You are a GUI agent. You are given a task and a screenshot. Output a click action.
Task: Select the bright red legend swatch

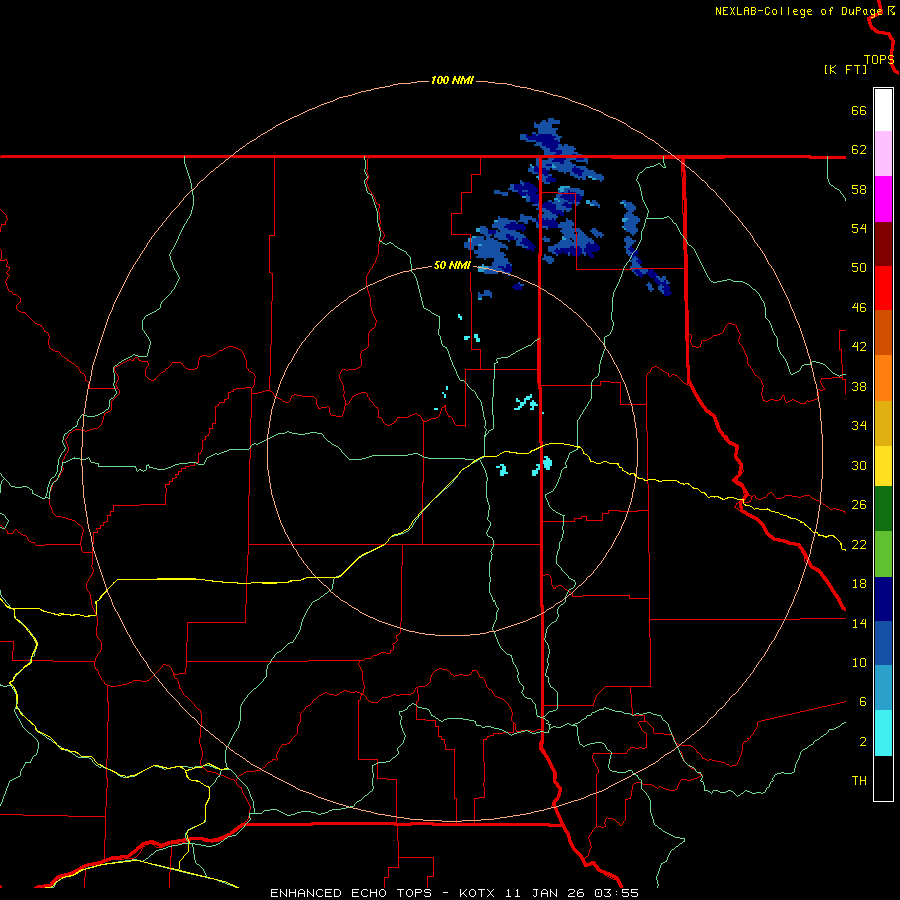(x=883, y=288)
